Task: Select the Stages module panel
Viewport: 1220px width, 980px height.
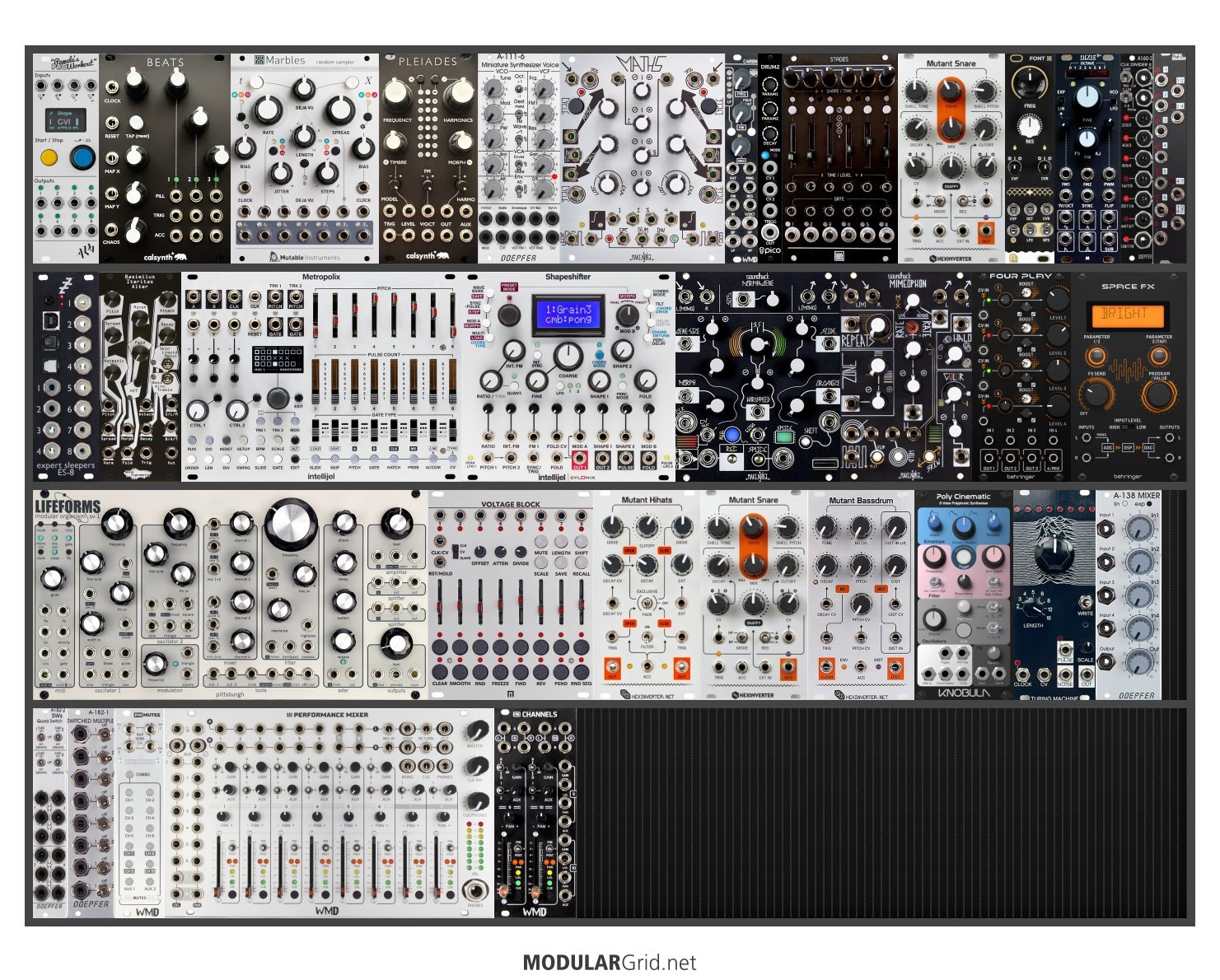Action: click(839, 158)
